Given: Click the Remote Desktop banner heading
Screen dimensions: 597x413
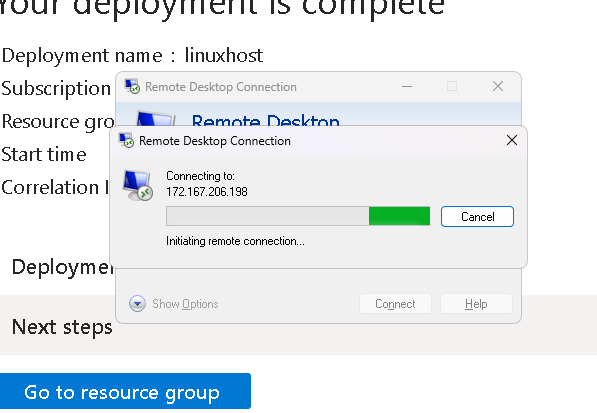Looking at the screenshot, I should pos(265,120).
